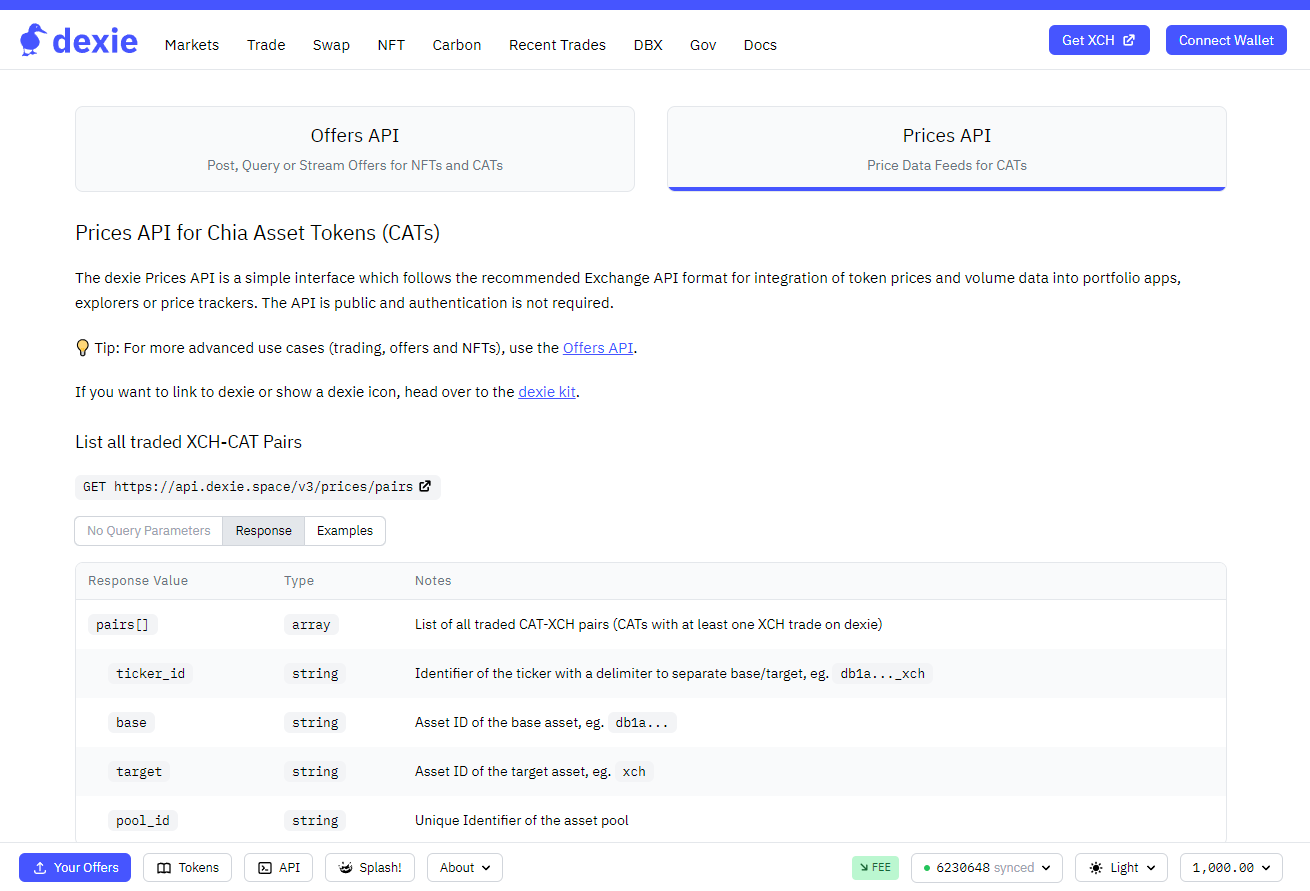Click the base response value

point(131,723)
